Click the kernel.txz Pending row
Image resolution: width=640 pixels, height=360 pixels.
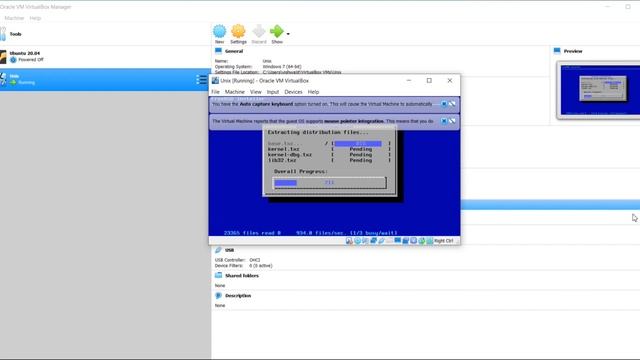click(x=329, y=149)
